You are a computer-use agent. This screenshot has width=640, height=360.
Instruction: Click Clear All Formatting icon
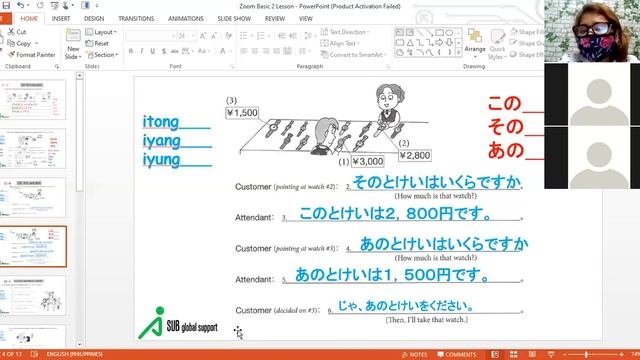228,36
